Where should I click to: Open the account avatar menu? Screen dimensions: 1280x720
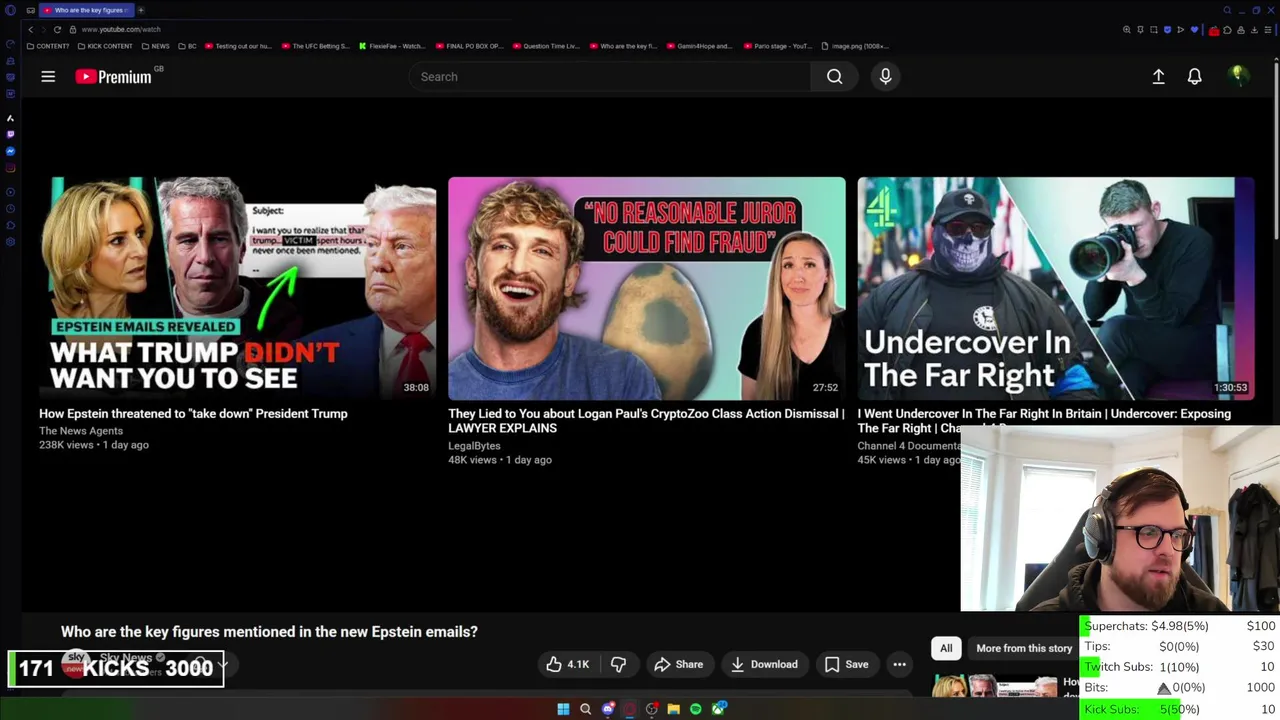(x=1238, y=76)
